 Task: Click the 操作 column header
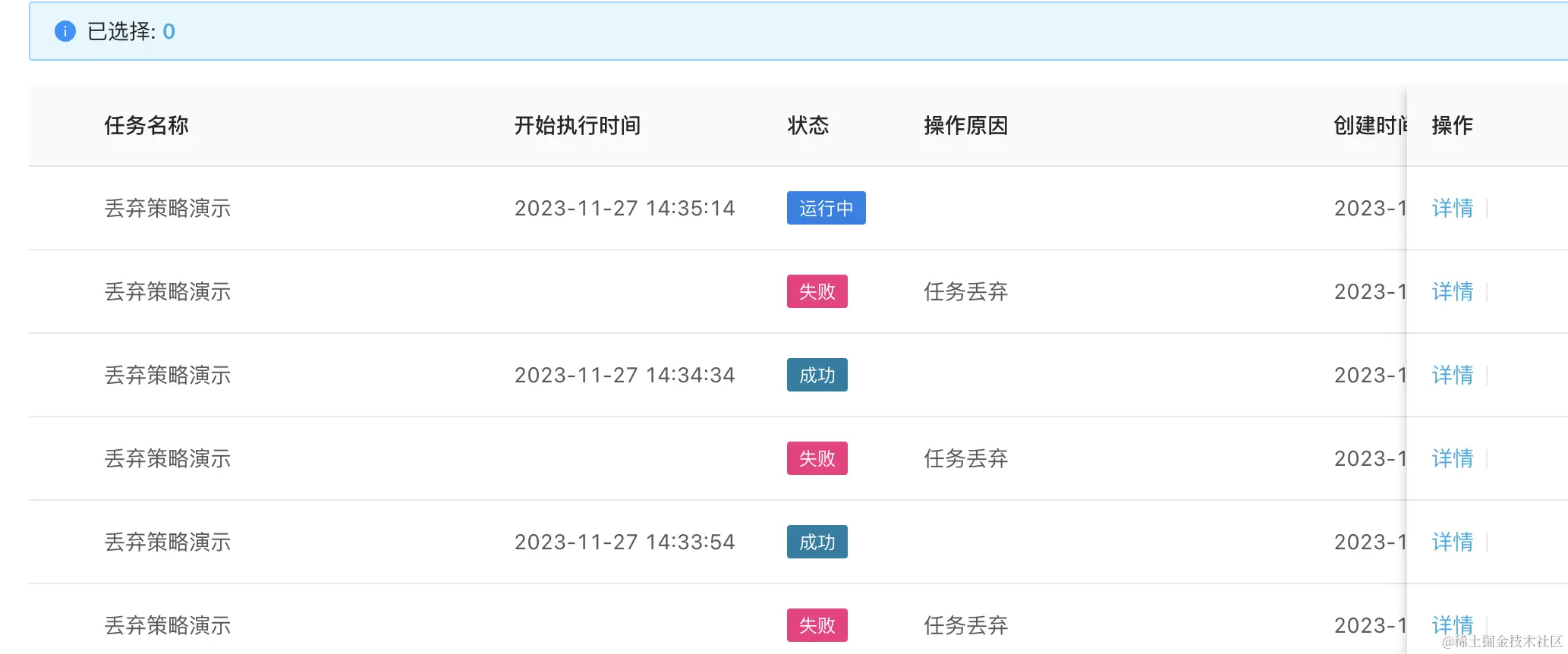1452,125
